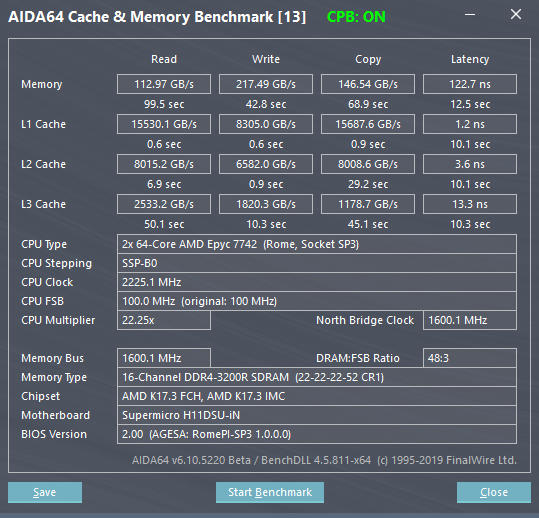Click the L3 Cache Latency 13.3 ns box
Viewport: 539px width, 518px height.
[470, 204]
